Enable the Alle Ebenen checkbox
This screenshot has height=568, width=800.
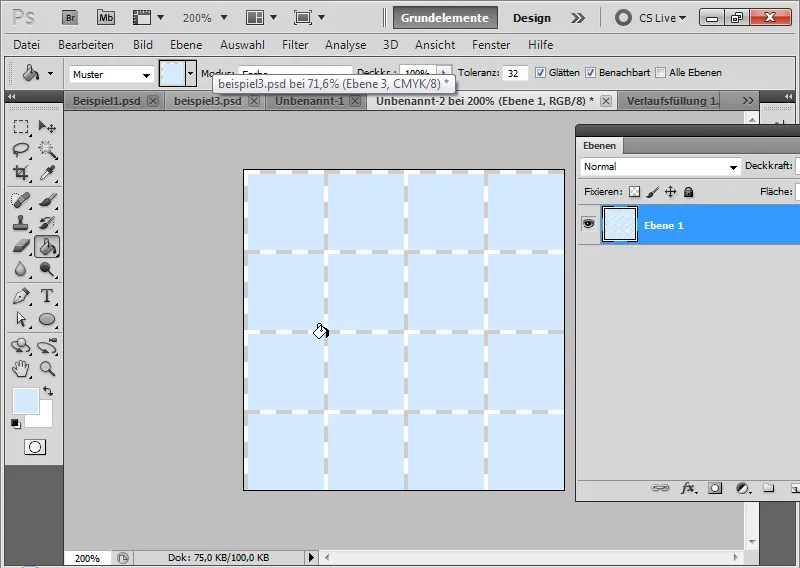click(x=660, y=73)
